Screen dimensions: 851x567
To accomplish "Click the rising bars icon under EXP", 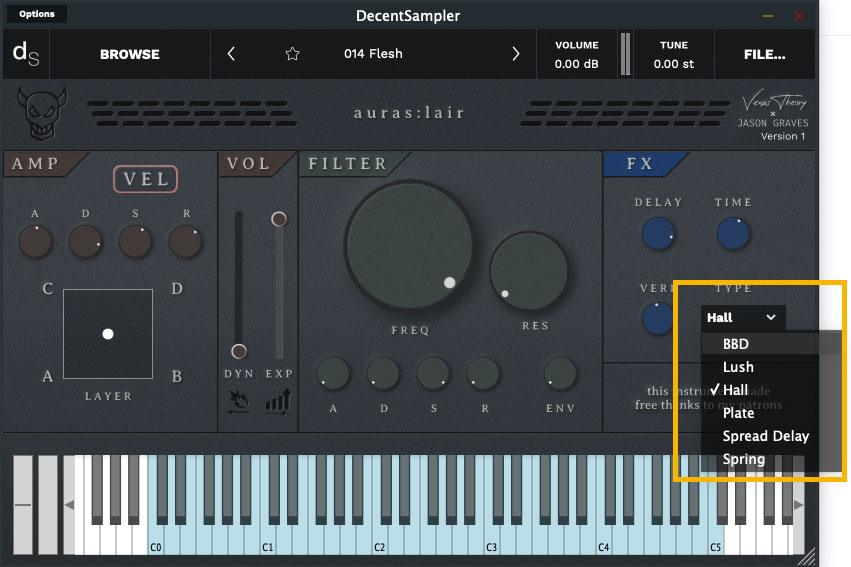I will 278,402.
